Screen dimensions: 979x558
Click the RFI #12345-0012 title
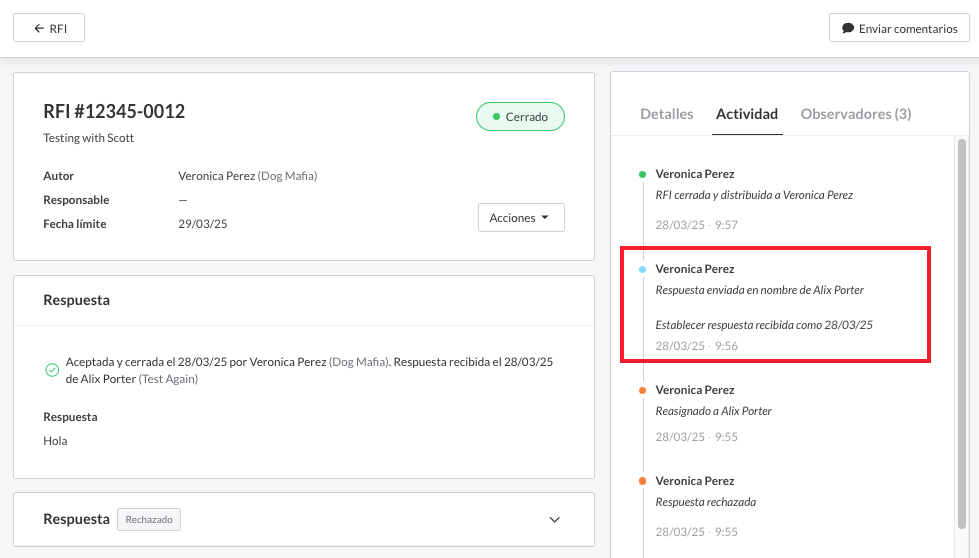[x=114, y=112]
